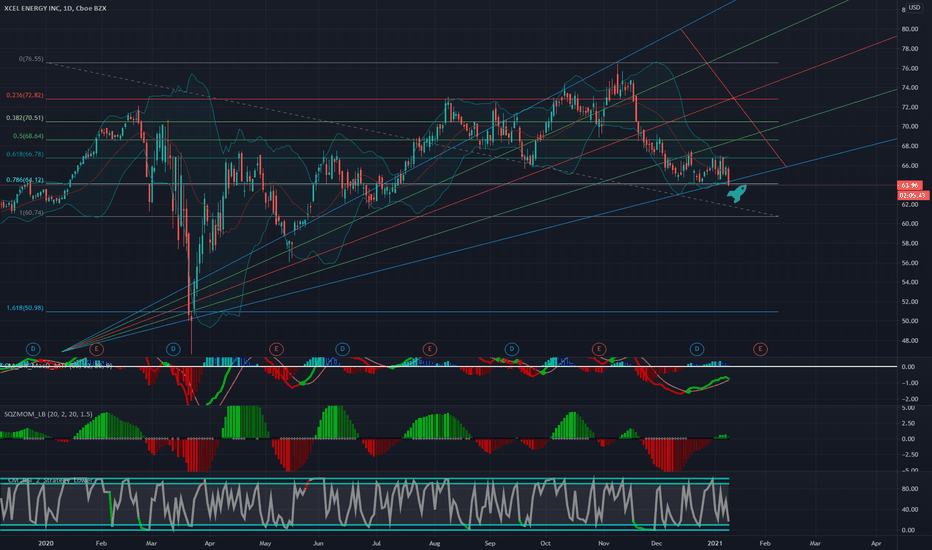Select the 0.786(64.12) Fibonacci level label
This screenshot has width=932, height=550.
(x=25, y=180)
